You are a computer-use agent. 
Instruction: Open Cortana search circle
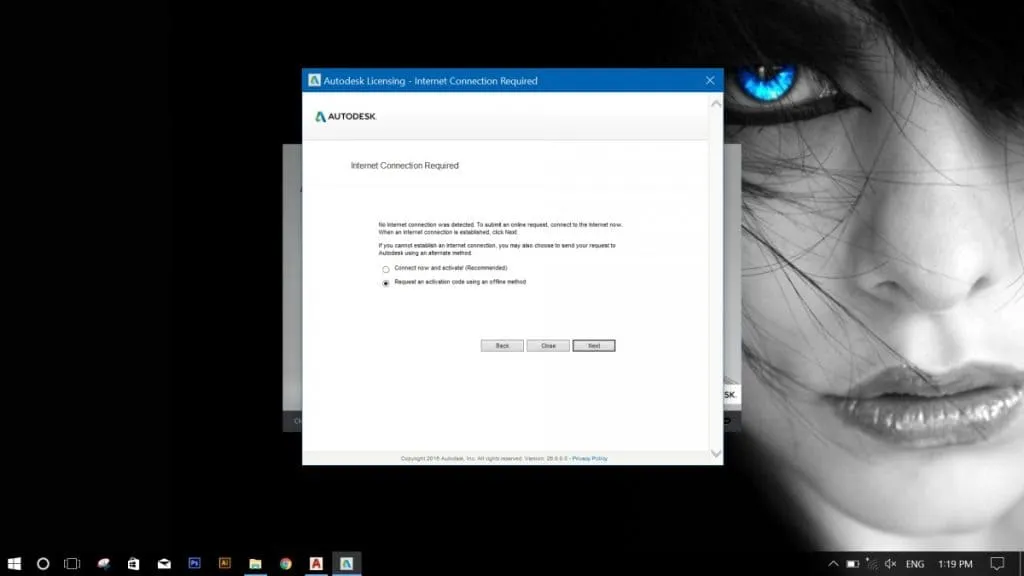coord(43,564)
